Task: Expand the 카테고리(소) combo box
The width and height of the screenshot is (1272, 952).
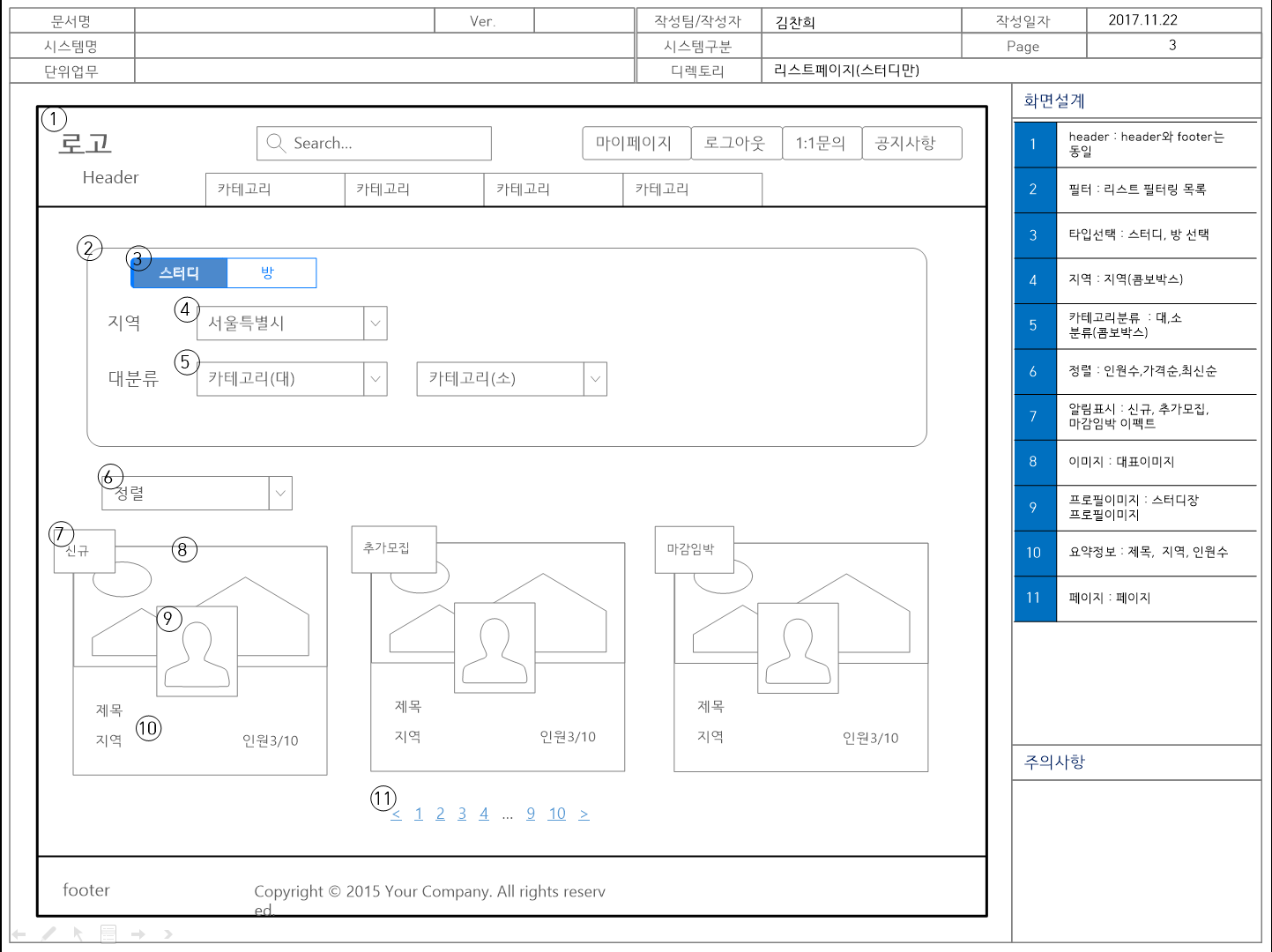Action: point(512,379)
